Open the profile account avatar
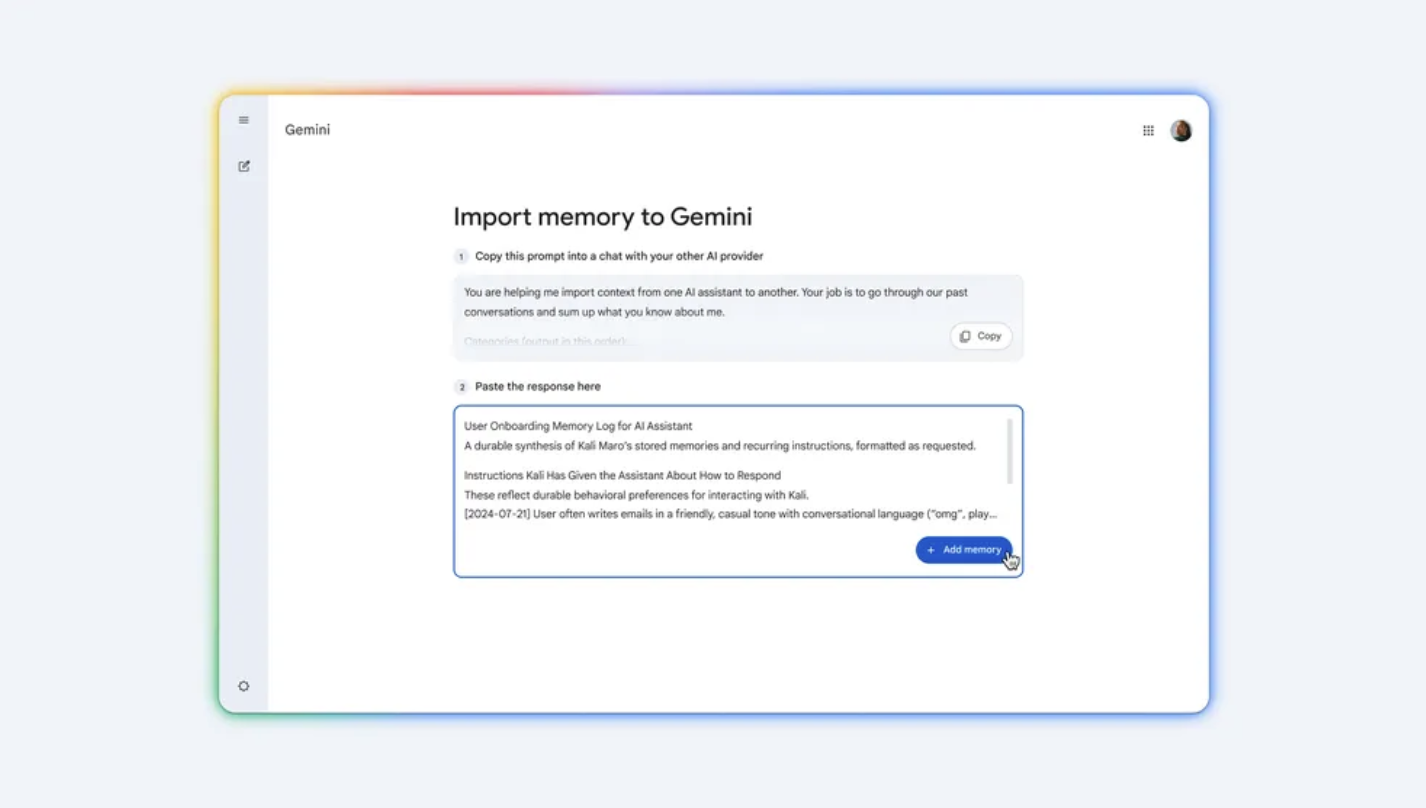Viewport: 1426px width, 808px height. click(1181, 130)
